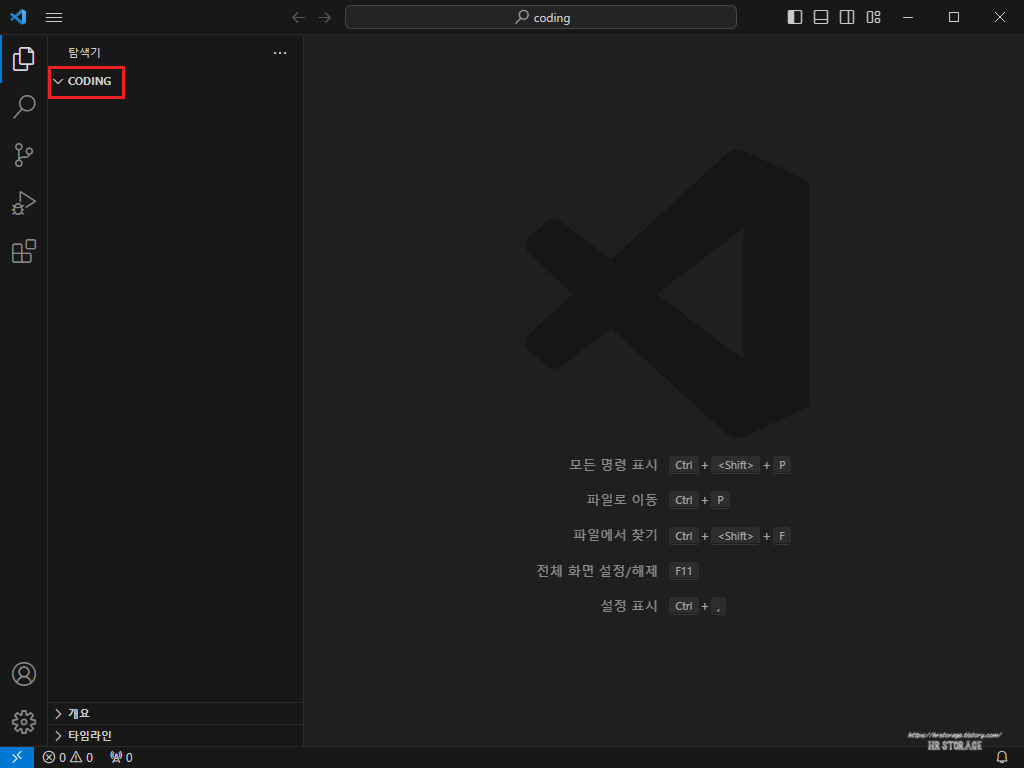Show errors and warnings in status bar
Image resolution: width=1024 pixels, height=768 pixels.
tap(68, 758)
